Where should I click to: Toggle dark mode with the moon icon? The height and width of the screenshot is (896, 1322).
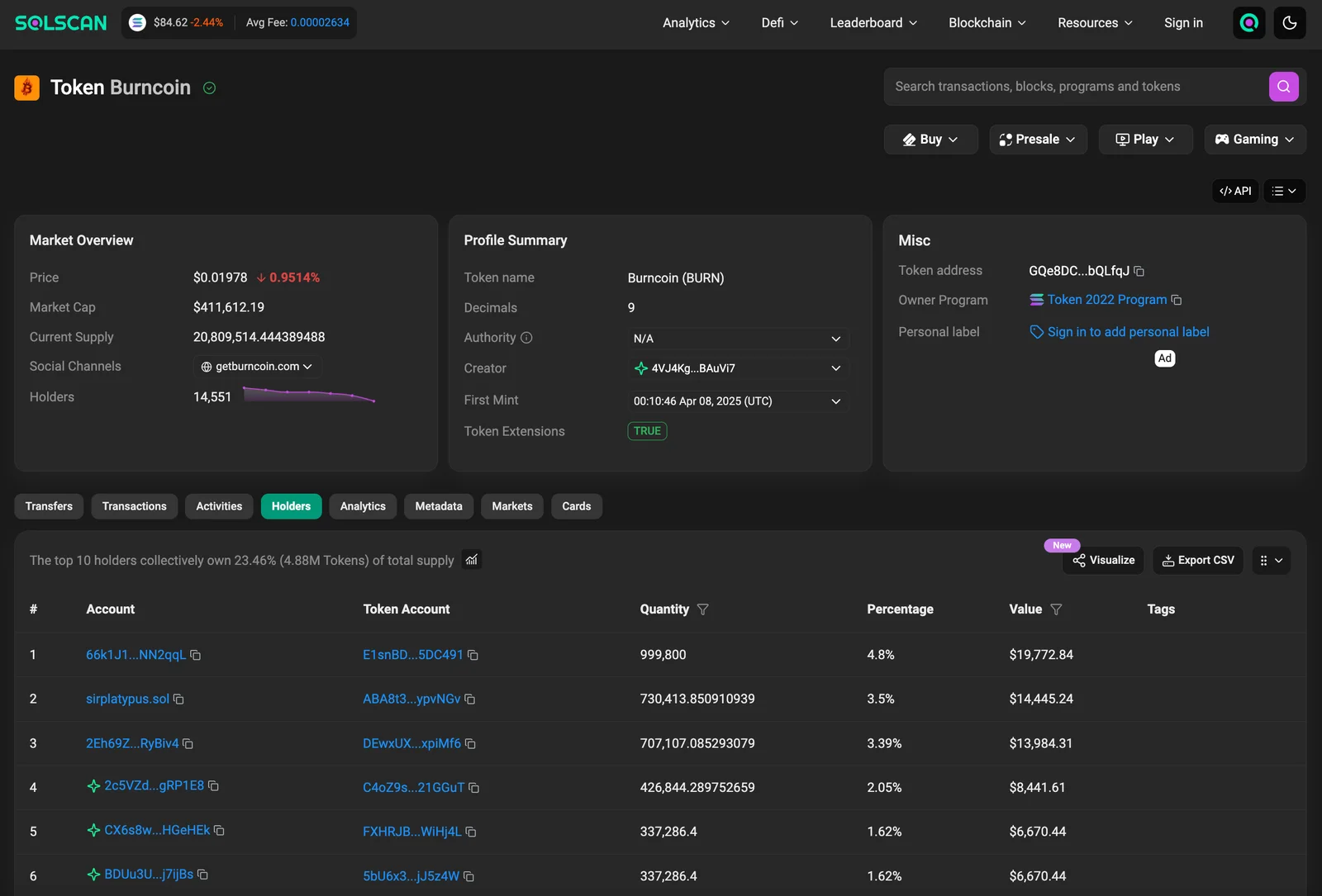point(1289,23)
